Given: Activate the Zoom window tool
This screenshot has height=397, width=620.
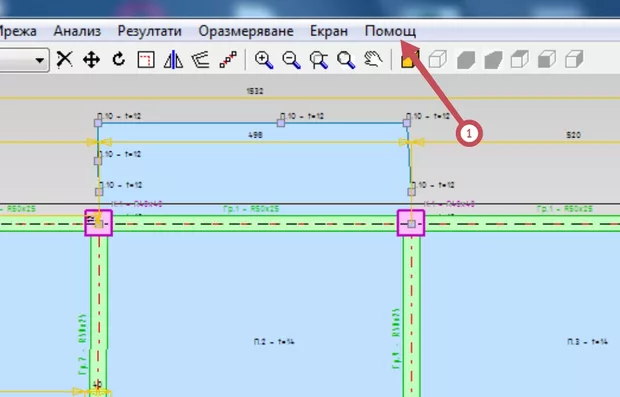Looking at the screenshot, I should [x=319, y=60].
